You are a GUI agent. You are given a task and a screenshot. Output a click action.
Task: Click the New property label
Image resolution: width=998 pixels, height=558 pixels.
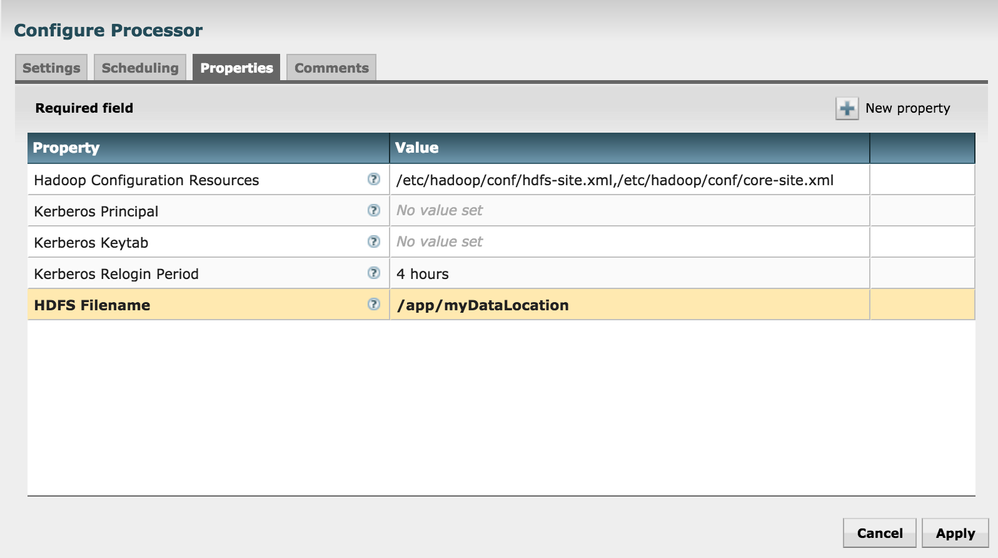908,108
